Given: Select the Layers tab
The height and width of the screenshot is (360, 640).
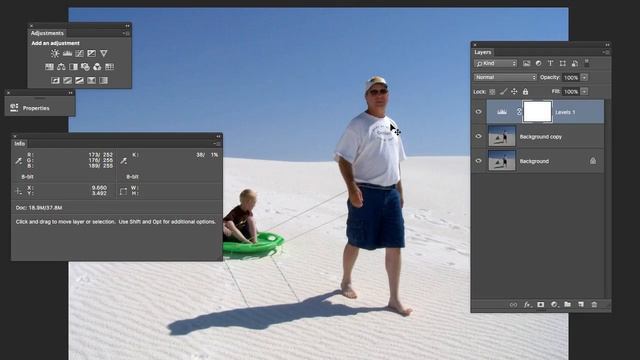Looking at the screenshot, I should point(482,52).
